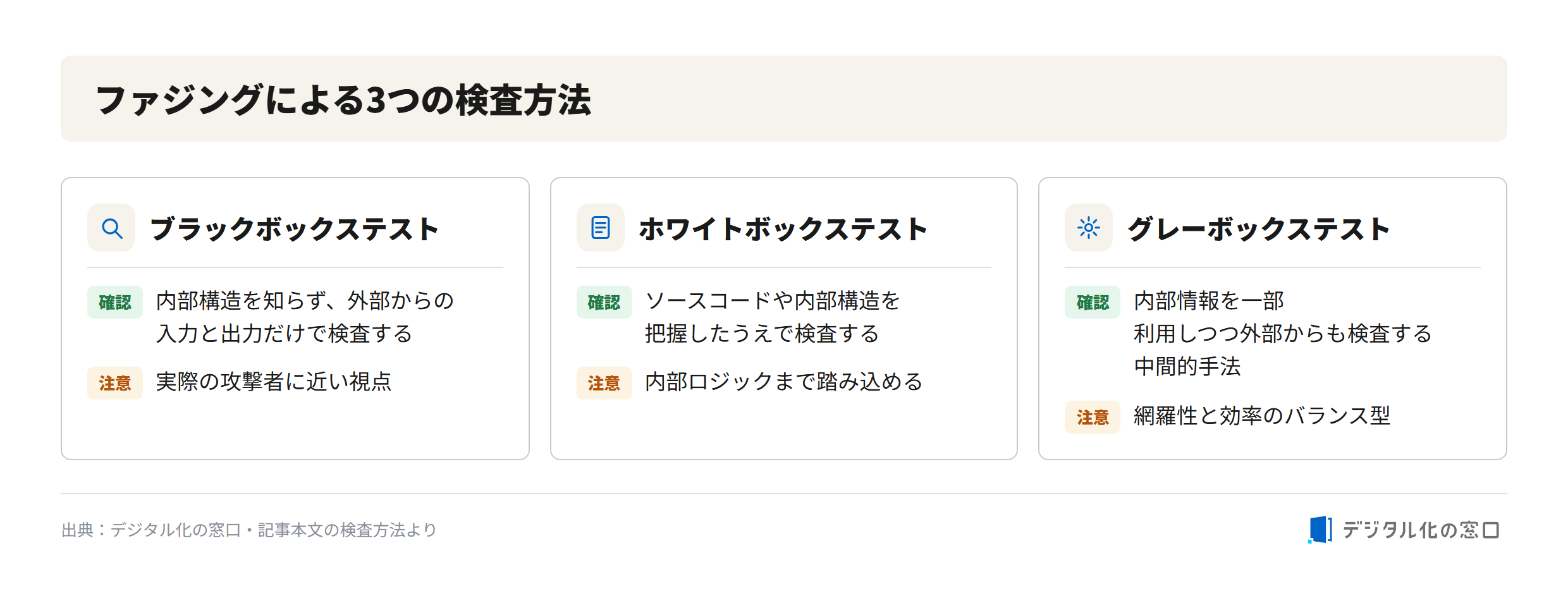
Task: Click the sun-like icon beside グレーボックステスト
Action: point(1088,228)
